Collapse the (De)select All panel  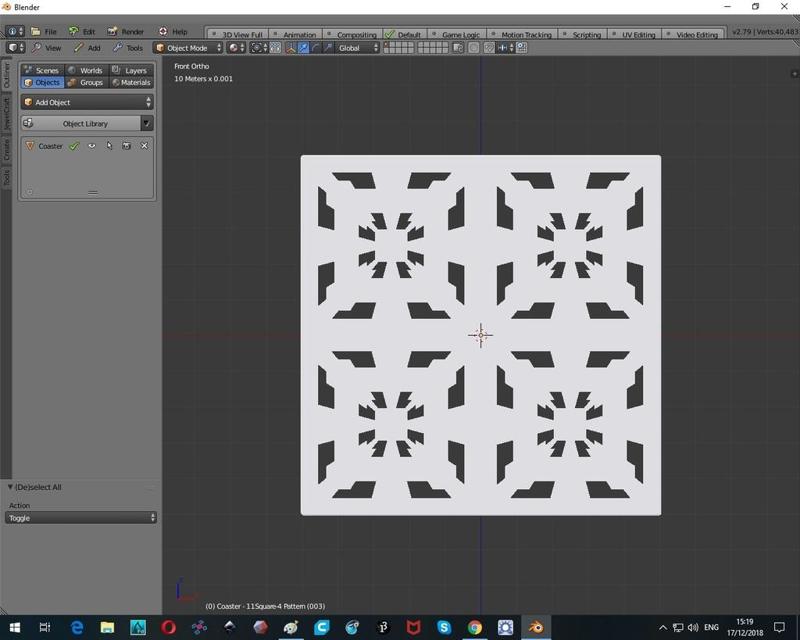(11, 487)
